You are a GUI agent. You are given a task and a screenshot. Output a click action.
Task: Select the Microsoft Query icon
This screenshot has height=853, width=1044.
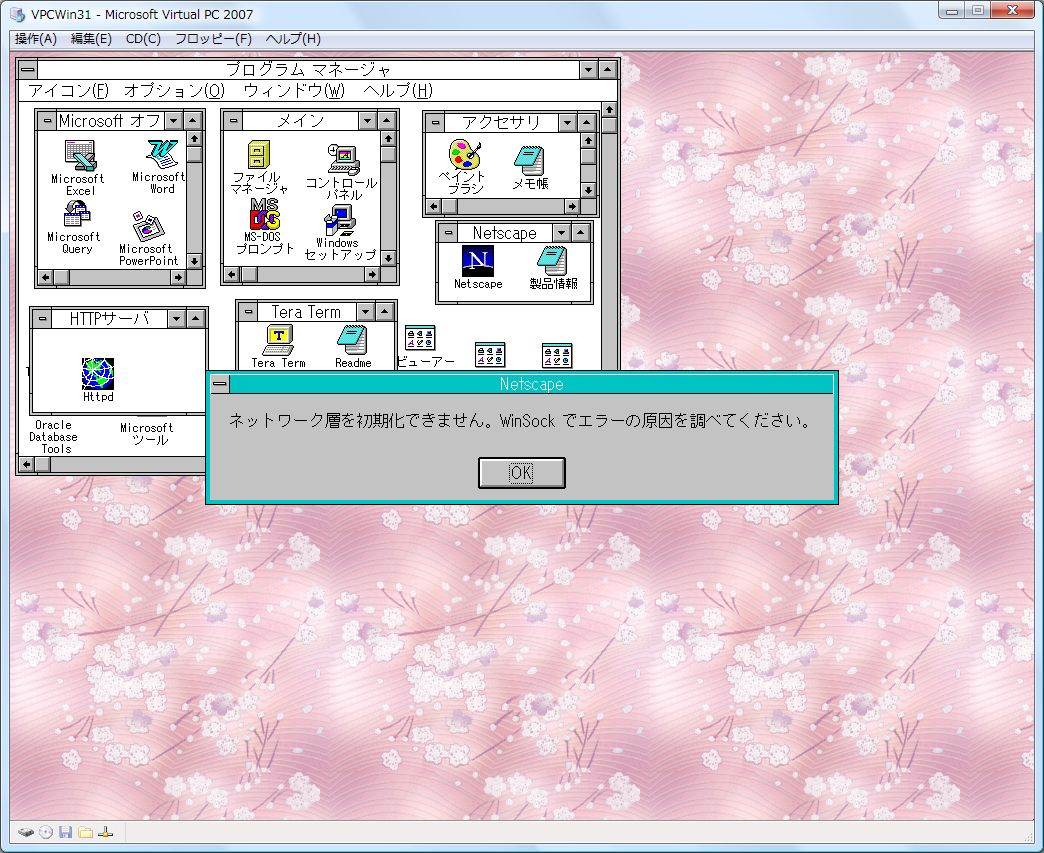pos(77,214)
